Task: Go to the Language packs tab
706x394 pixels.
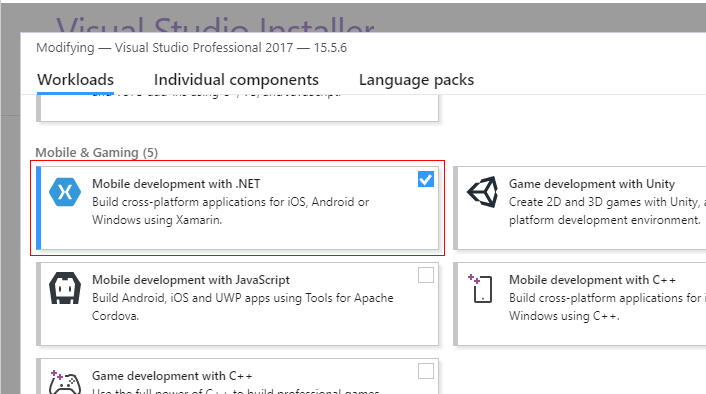Action: (416, 80)
